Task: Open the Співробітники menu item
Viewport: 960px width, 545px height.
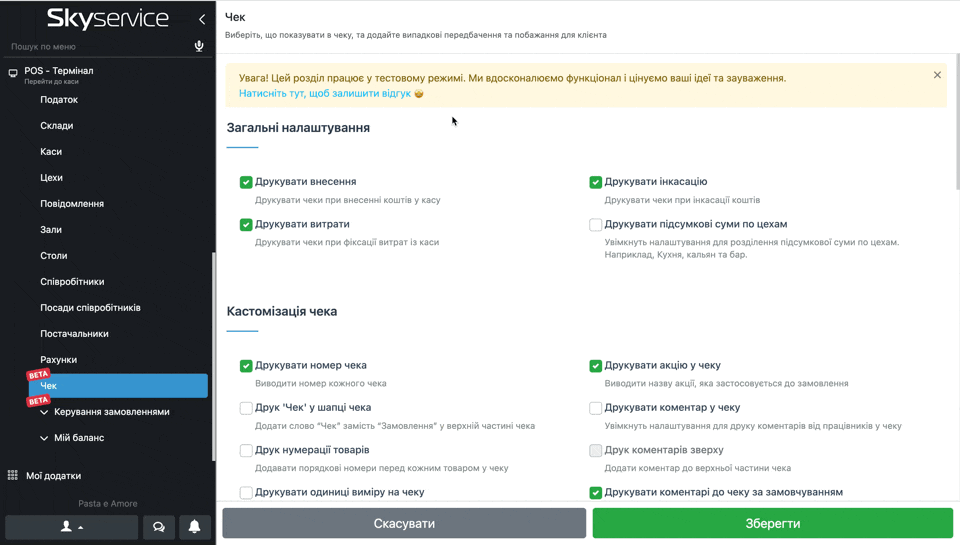Action: click(x=72, y=282)
